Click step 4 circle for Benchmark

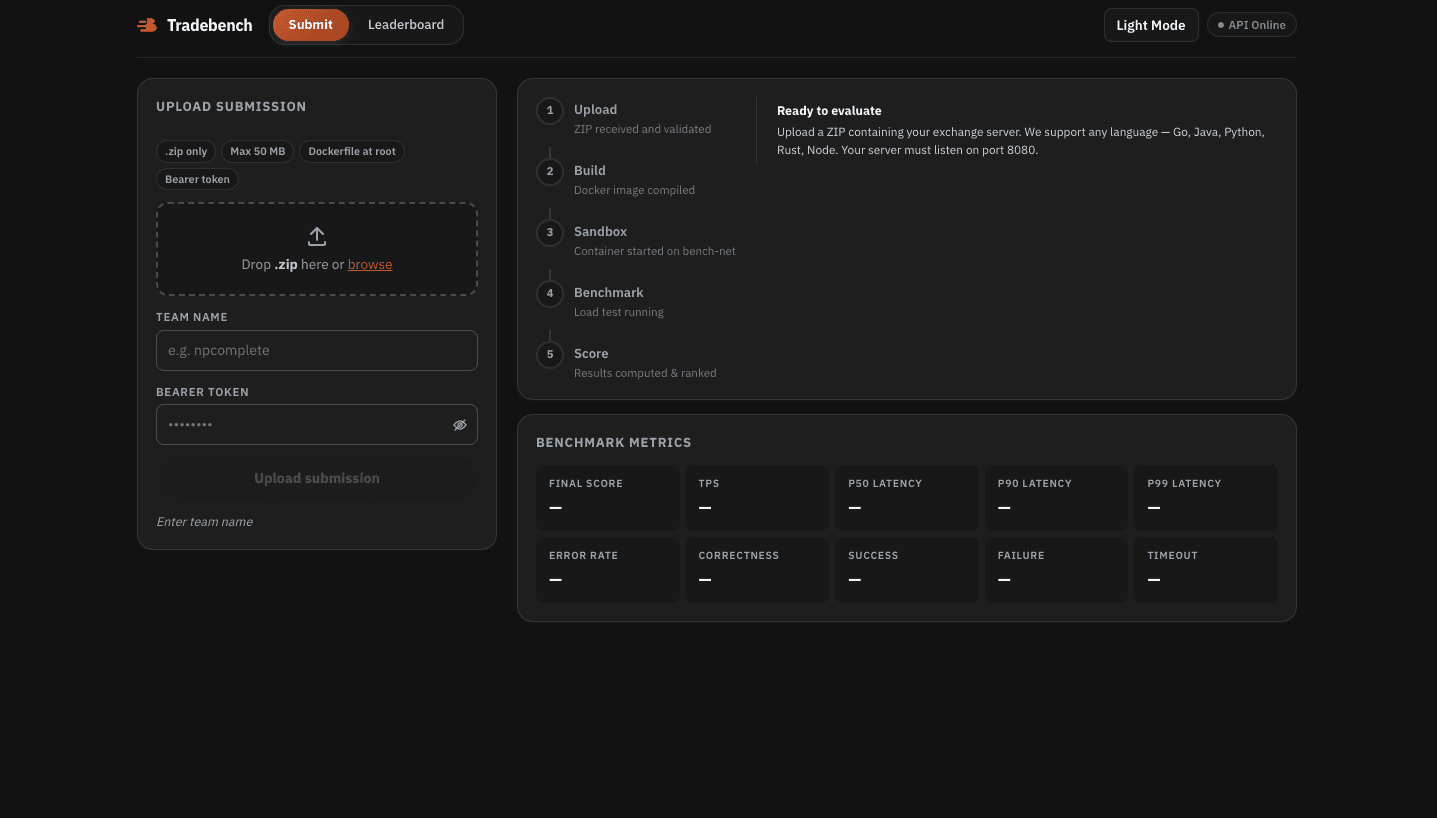(x=550, y=293)
